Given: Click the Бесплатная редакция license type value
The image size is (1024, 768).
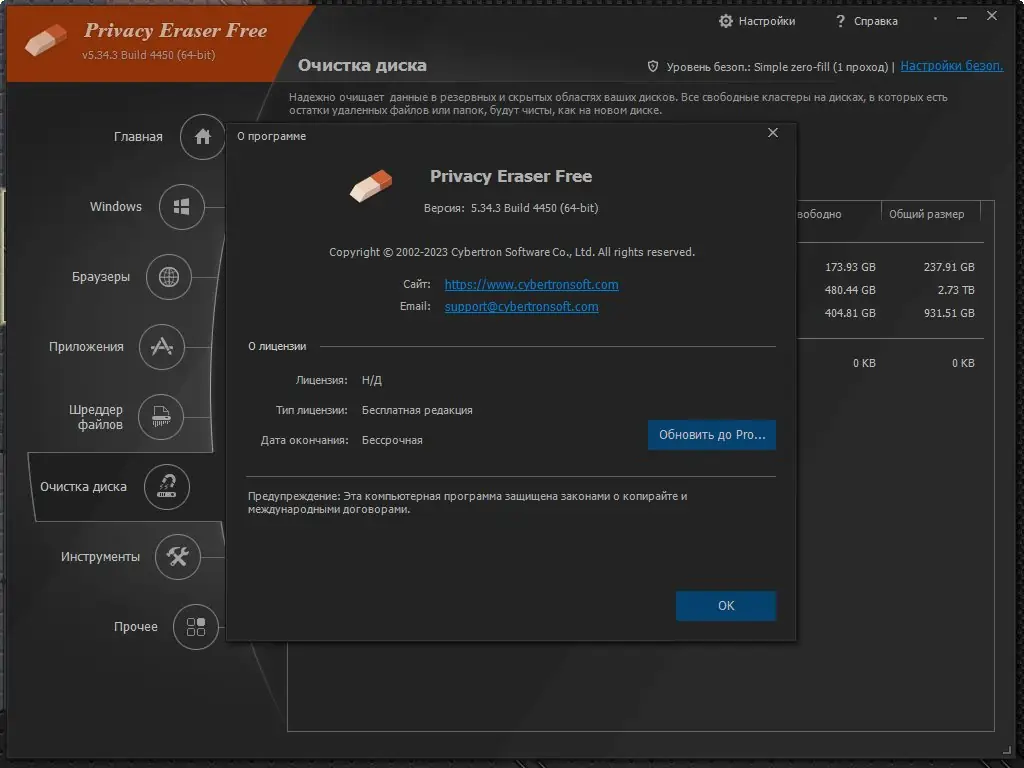Looking at the screenshot, I should coord(417,410).
